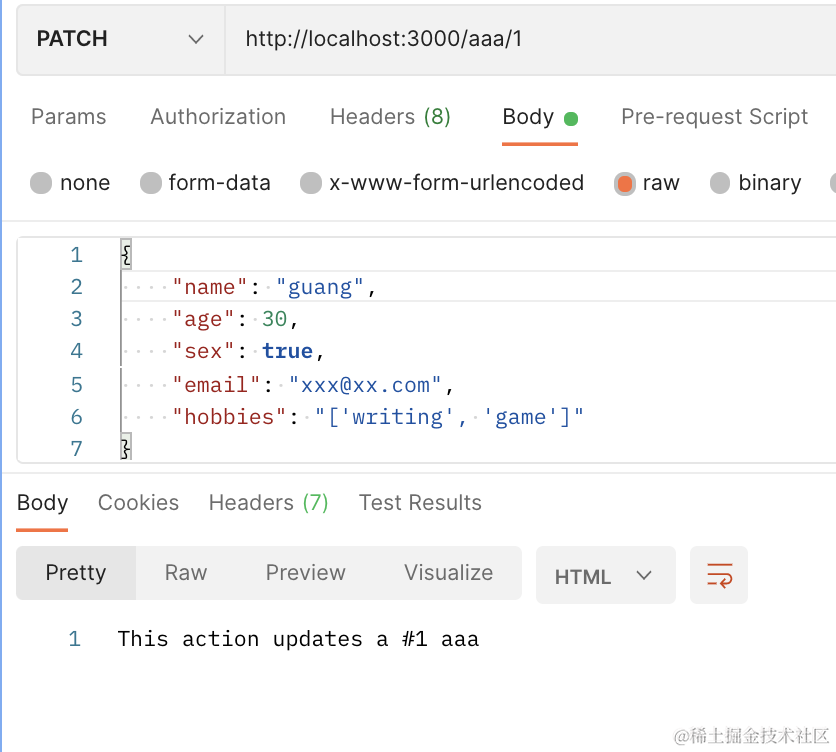Toggle the response line wrap icon
The height and width of the screenshot is (752, 836).
click(719, 575)
